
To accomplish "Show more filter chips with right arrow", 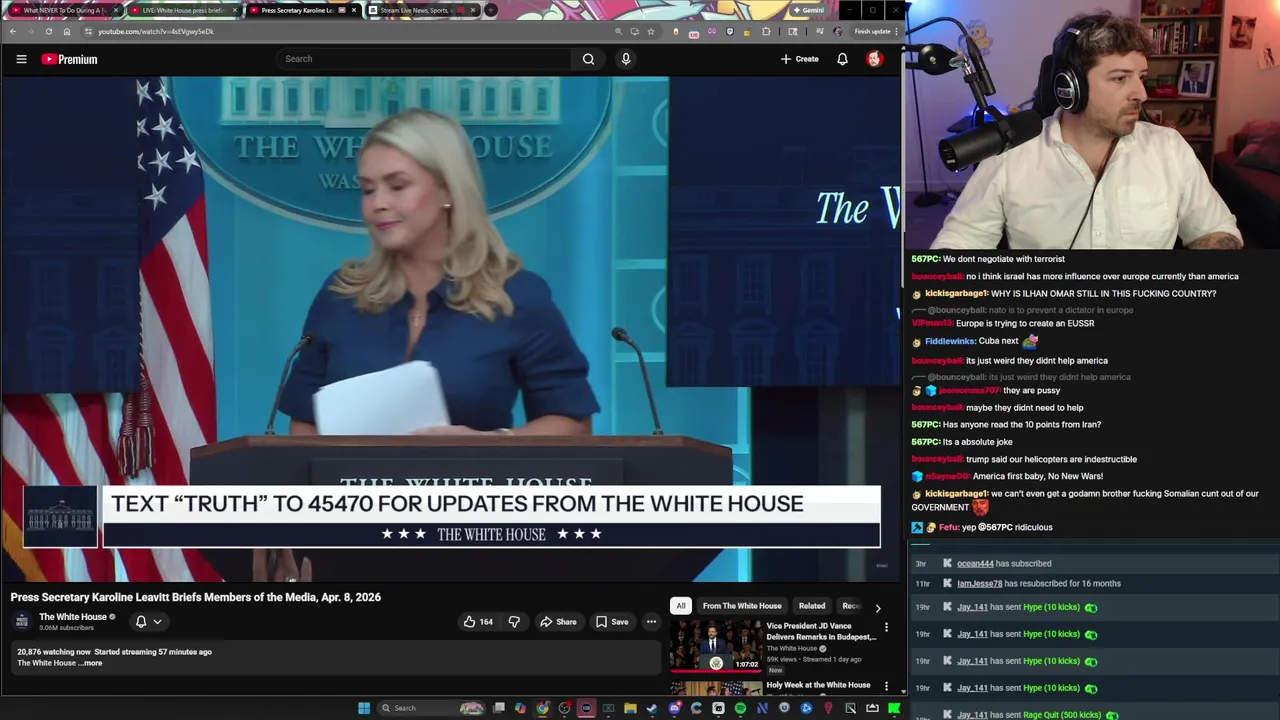I will (x=878, y=607).
